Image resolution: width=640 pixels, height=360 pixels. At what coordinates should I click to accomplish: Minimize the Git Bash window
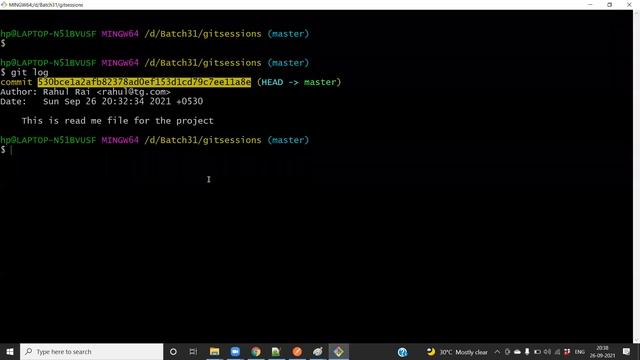pos(590,4)
